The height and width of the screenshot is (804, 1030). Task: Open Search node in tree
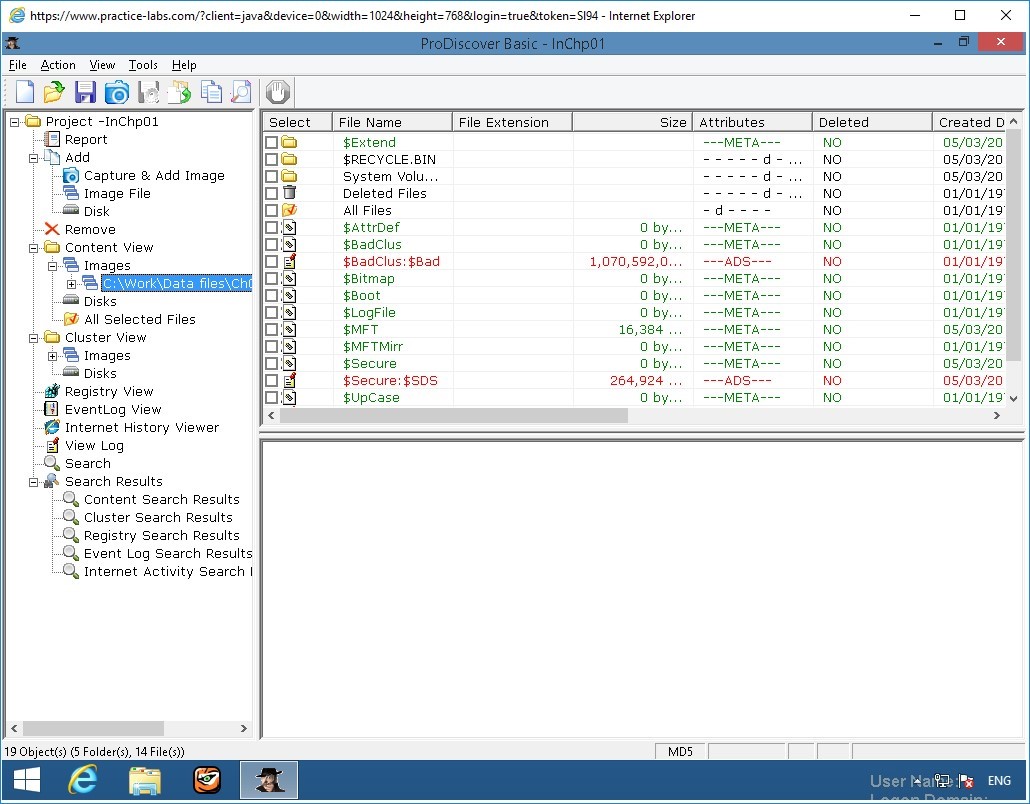pos(87,464)
